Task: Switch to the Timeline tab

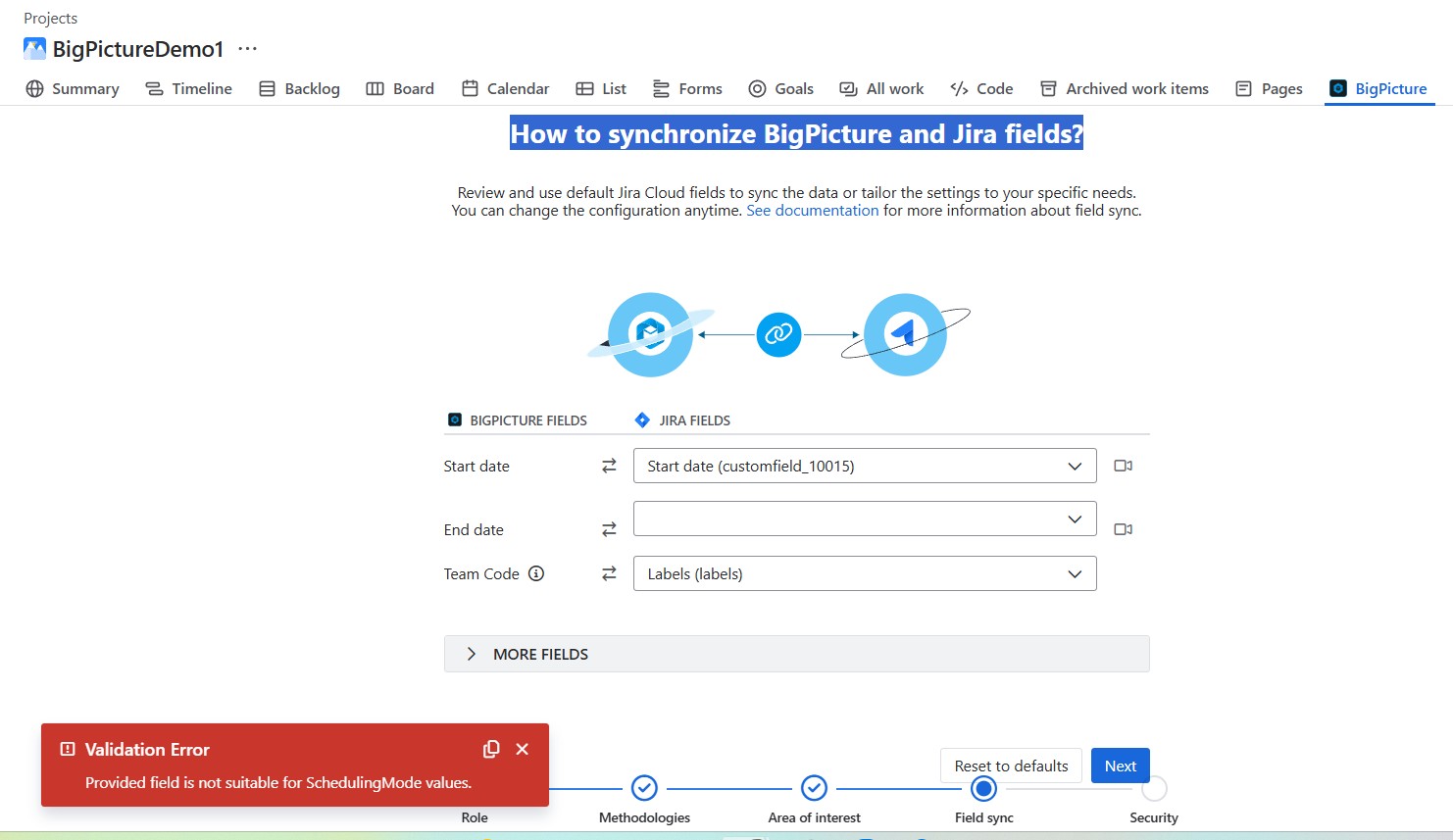Action: click(x=188, y=88)
